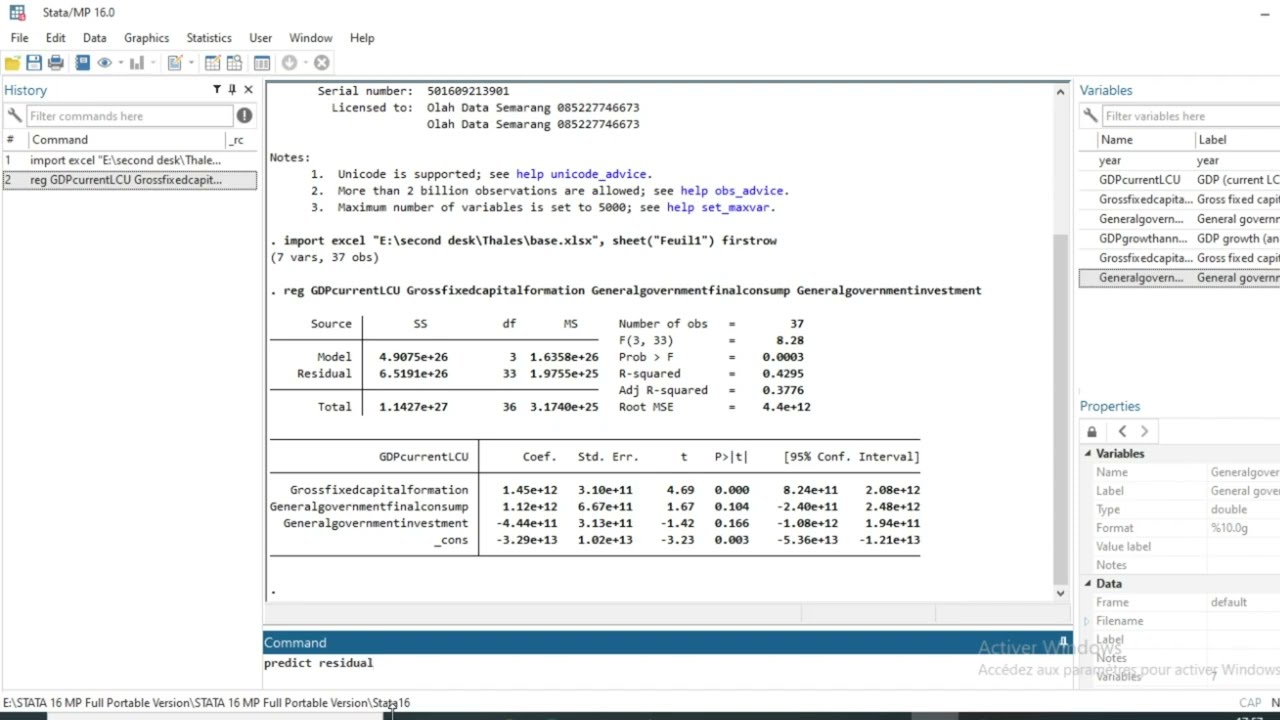Click the Properties next variable arrow
This screenshot has width=1280, height=720.
click(1144, 432)
